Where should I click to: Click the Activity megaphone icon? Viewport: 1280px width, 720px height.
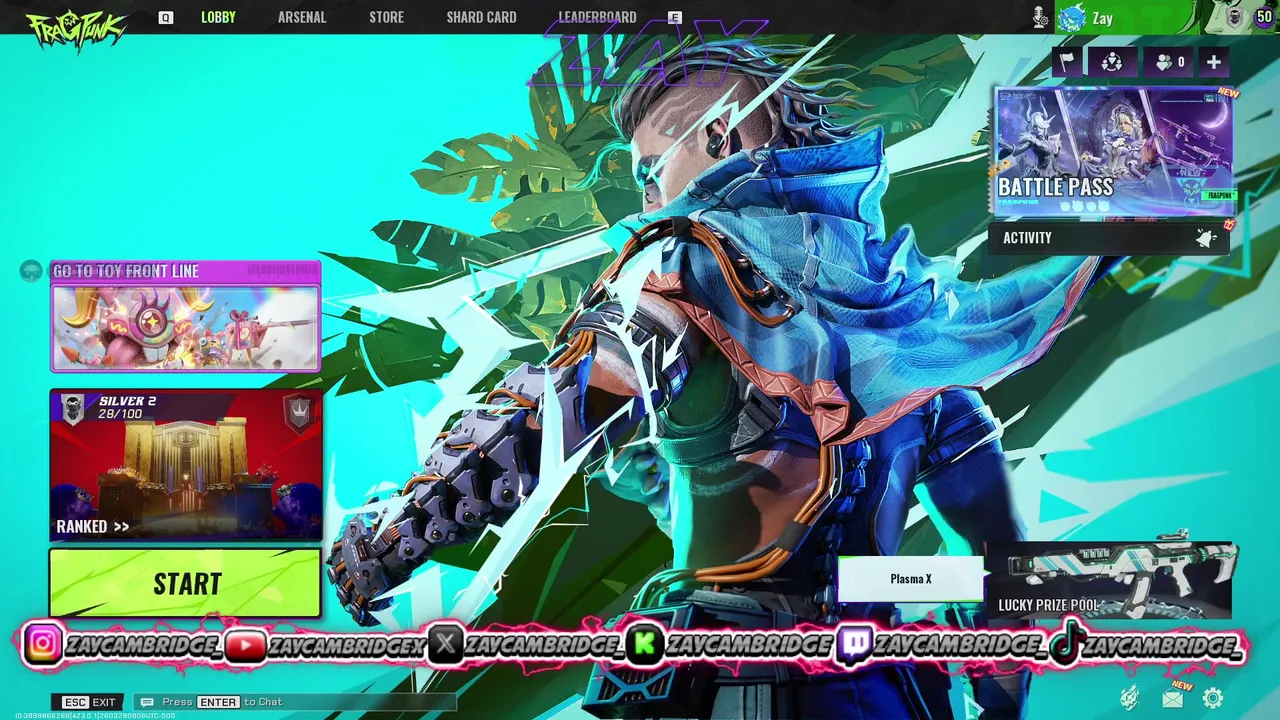coord(1207,237)
